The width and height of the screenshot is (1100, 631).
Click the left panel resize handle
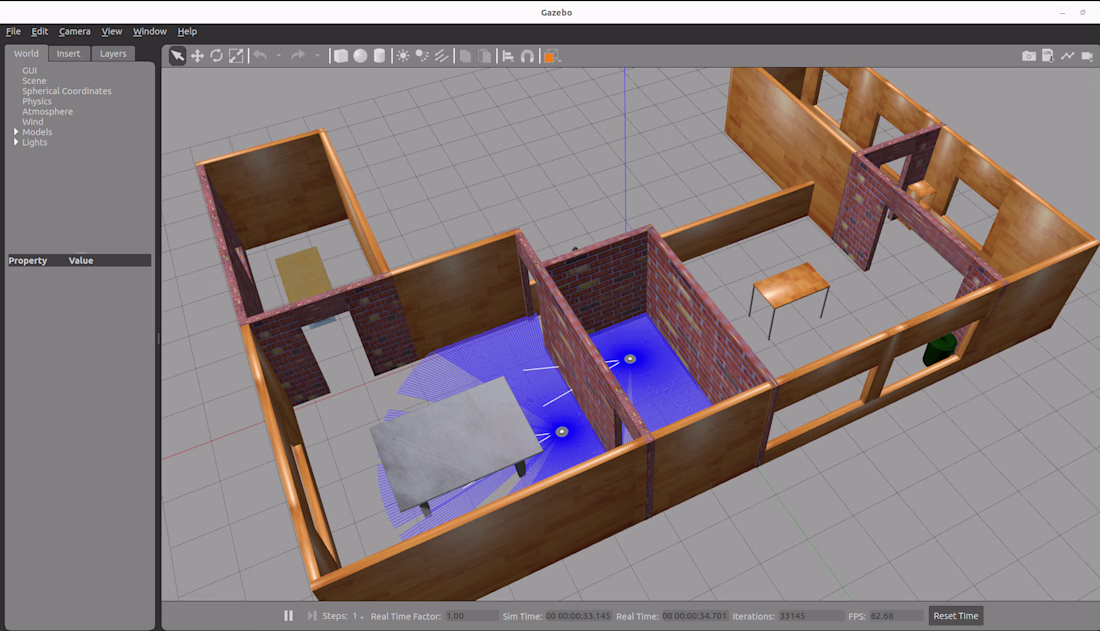[x=159, y=338]
